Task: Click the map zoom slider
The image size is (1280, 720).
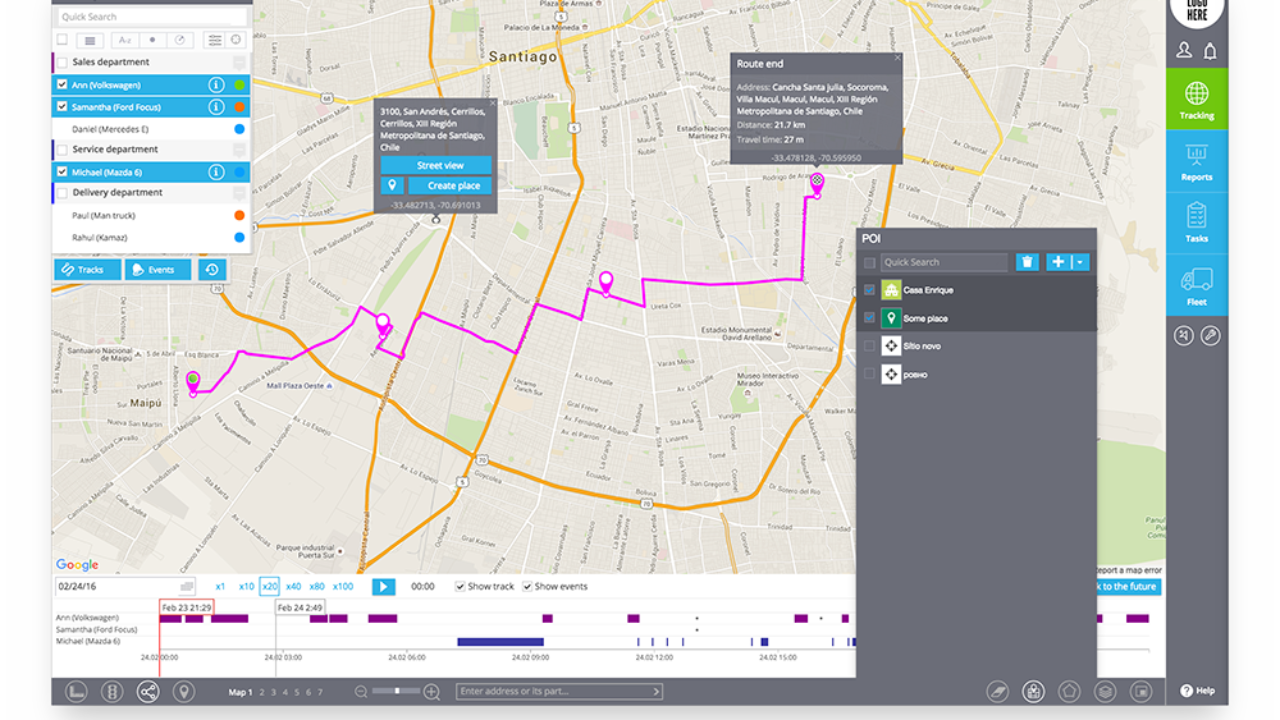Action: 398,691
